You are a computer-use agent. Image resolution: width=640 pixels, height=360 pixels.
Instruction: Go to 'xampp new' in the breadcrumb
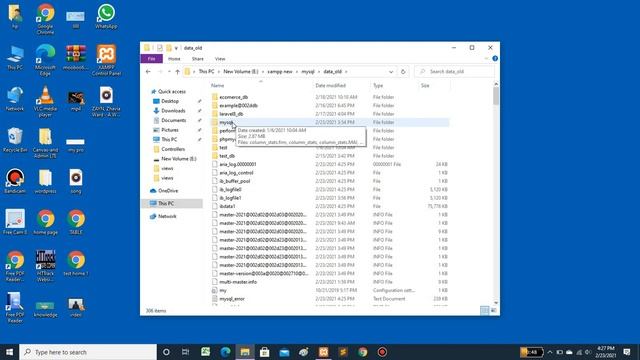pos(280,71)
